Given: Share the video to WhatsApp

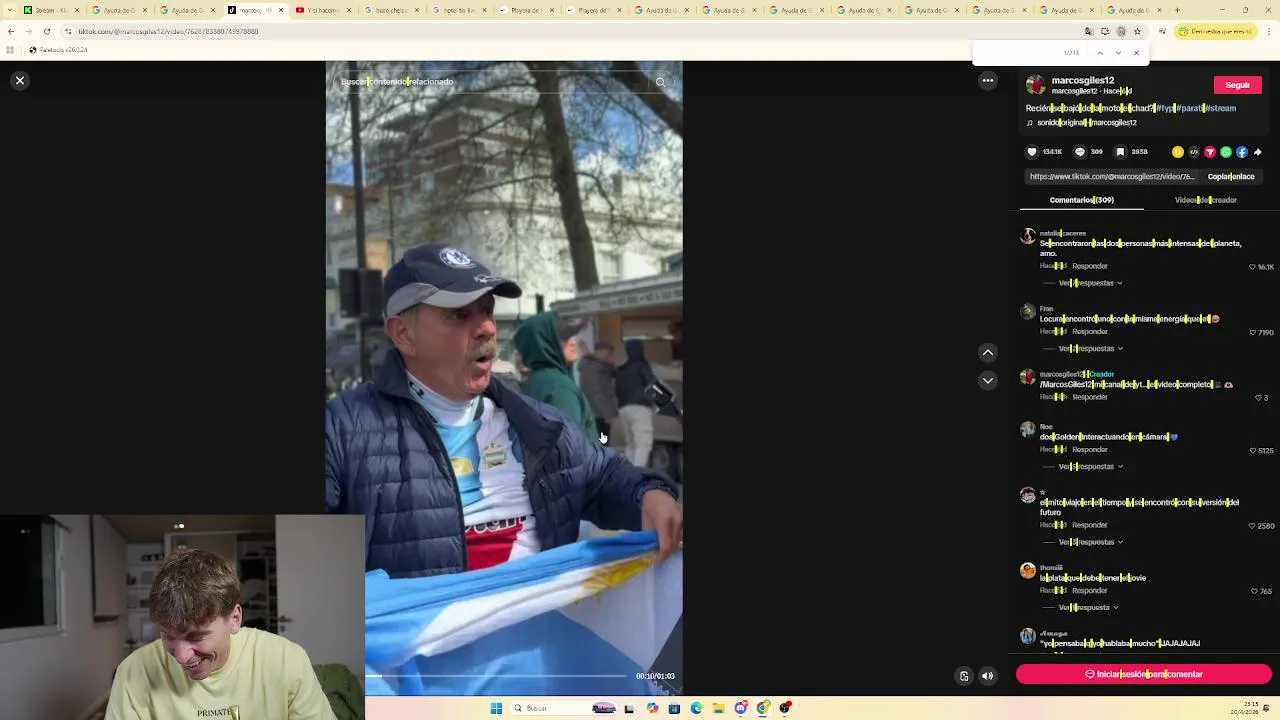Looking at the screenshot, I should click(x=1226, y=152).
